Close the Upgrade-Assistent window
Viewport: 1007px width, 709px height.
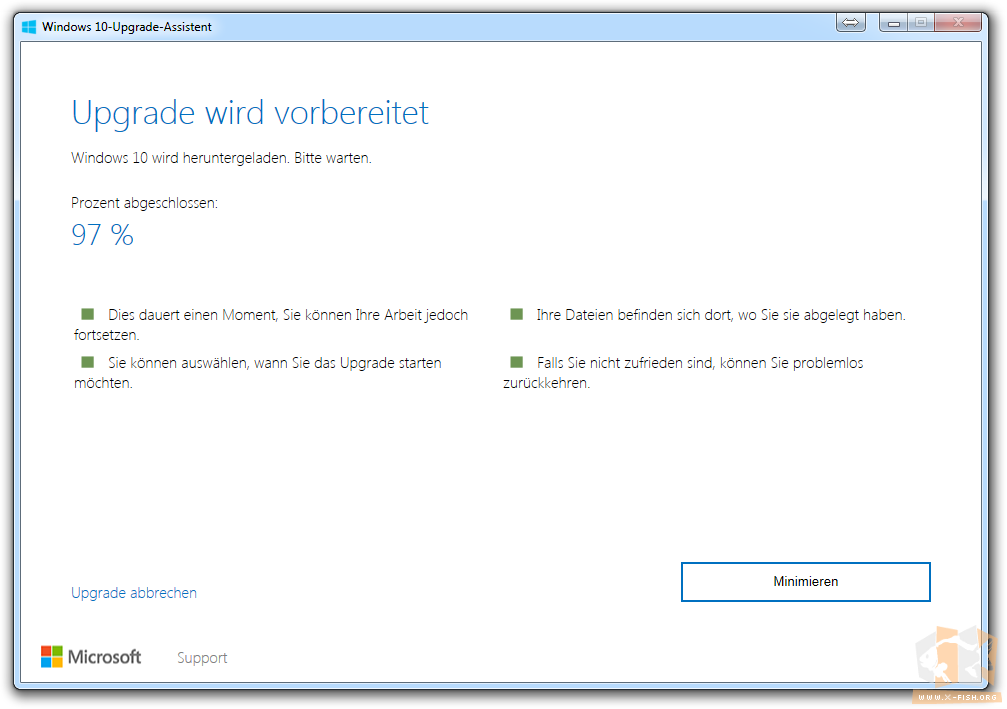[958, 22]
